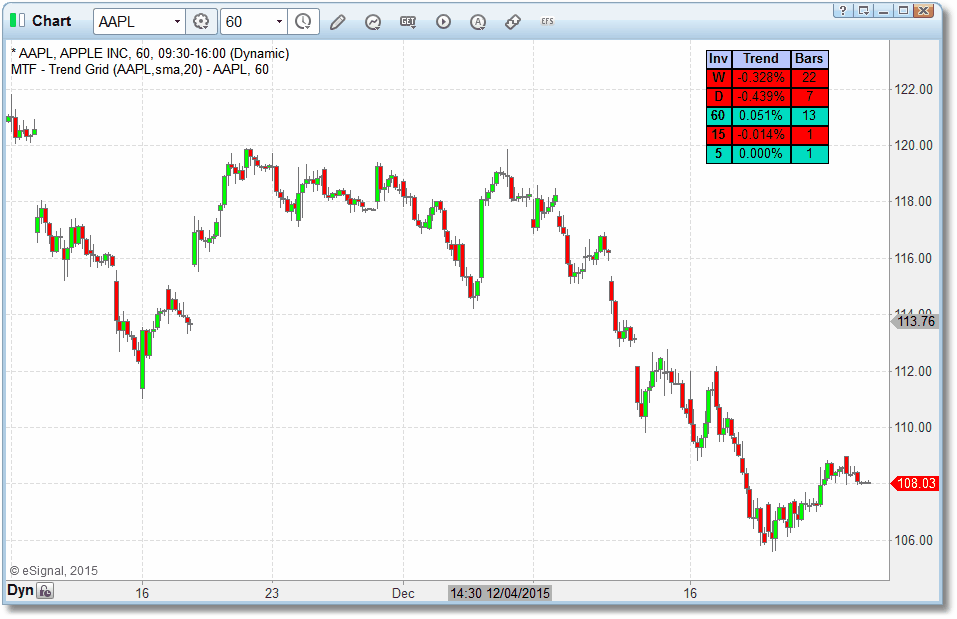This screenshot has height=619, width=957.
Task: Toggle the lock icon next to Dyn
Action: [x=45, y=591]
